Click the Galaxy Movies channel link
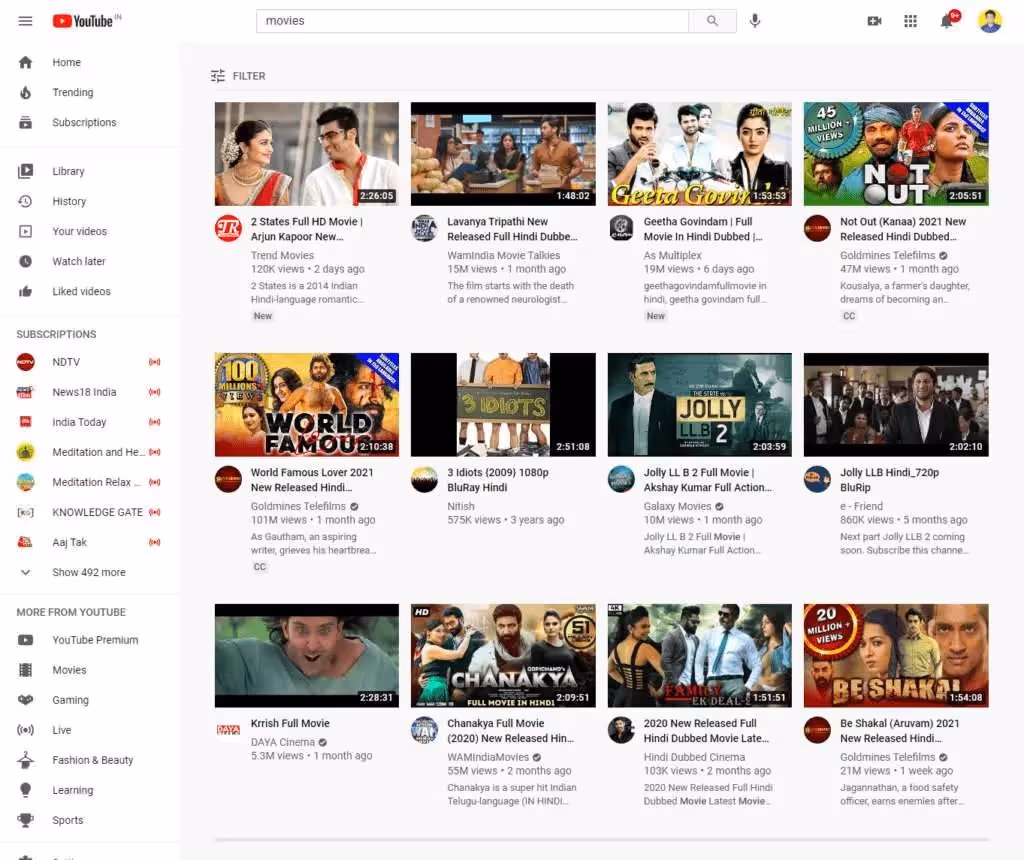Viewport: 1024px width, 860px height. [x=676, y=506]
